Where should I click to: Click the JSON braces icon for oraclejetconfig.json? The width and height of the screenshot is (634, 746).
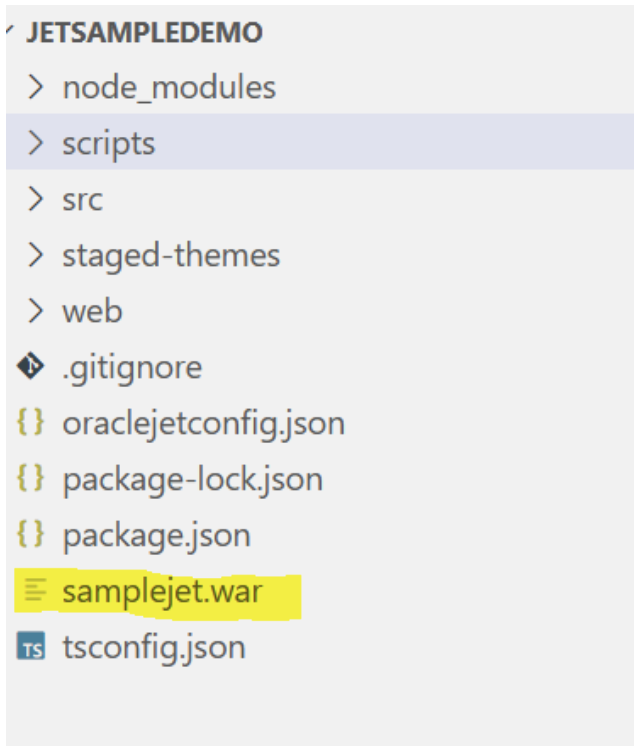(x=31, y=423)
